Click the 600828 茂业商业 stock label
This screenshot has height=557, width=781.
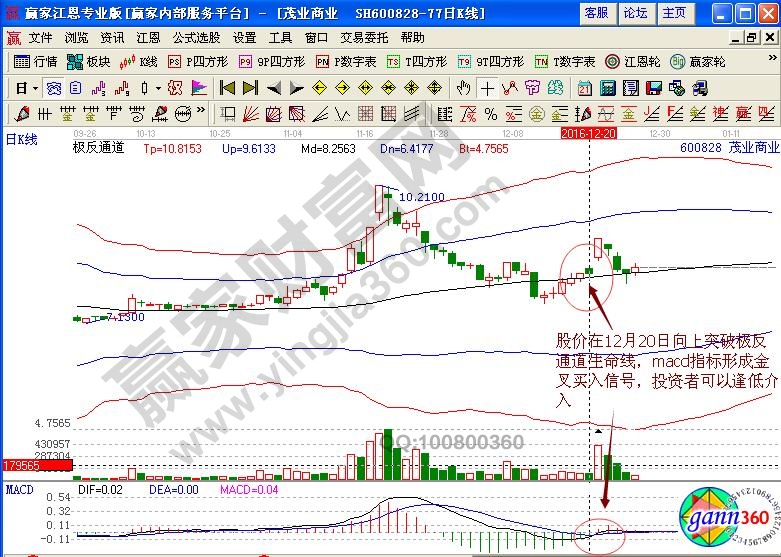click(x=729, y=147)
